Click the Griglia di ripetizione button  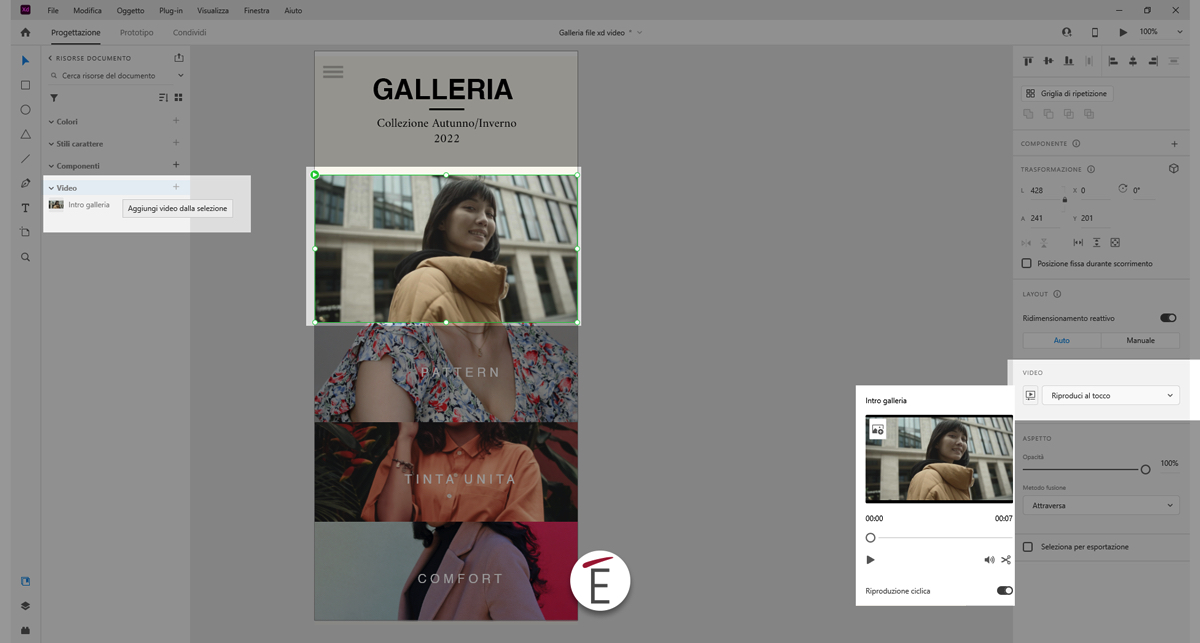coord(1067,93)
